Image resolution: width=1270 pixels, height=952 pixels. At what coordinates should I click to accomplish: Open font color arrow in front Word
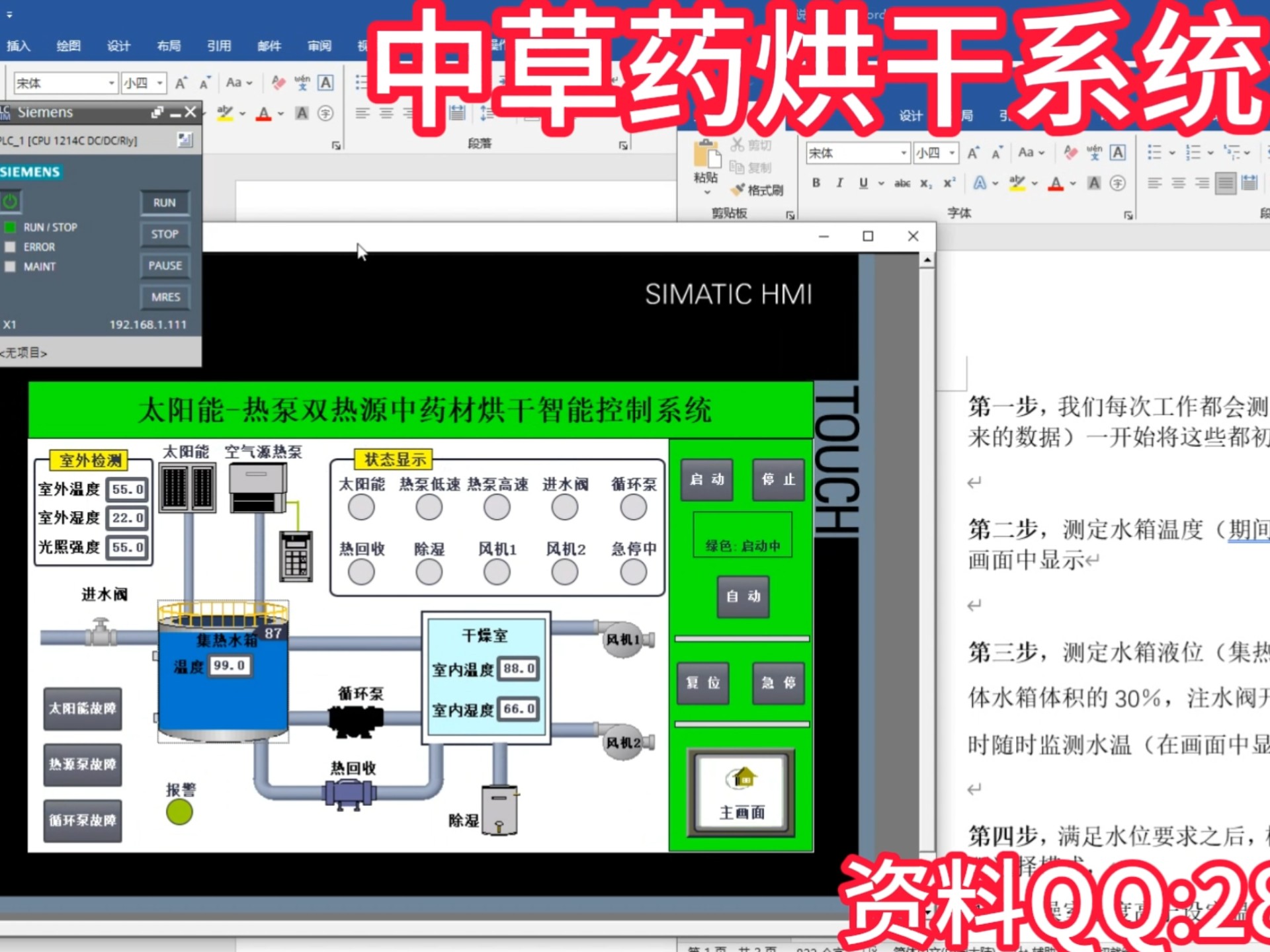point(1073,183)
